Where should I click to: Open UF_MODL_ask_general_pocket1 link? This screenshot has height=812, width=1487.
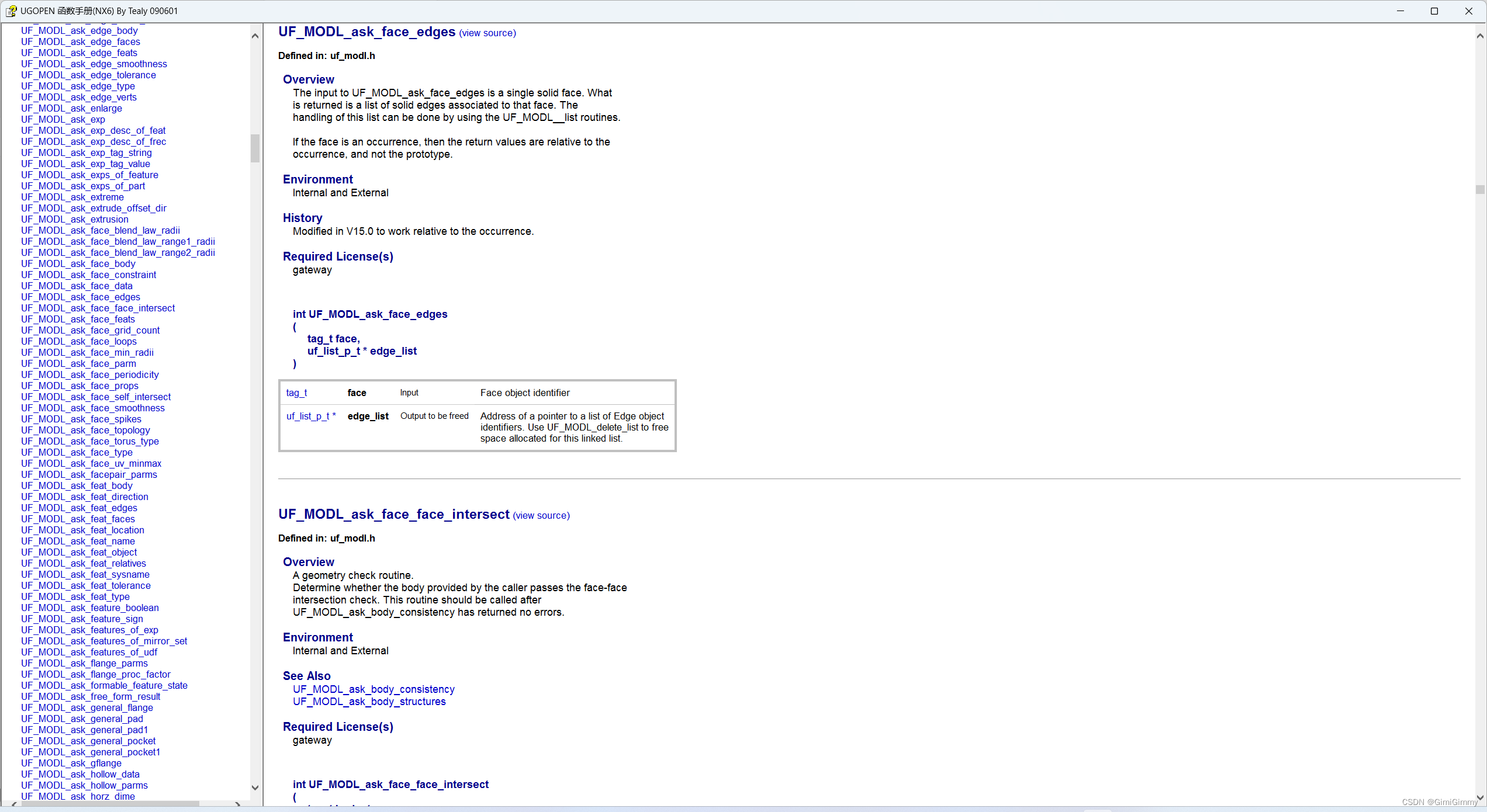[x=91, y=752]
